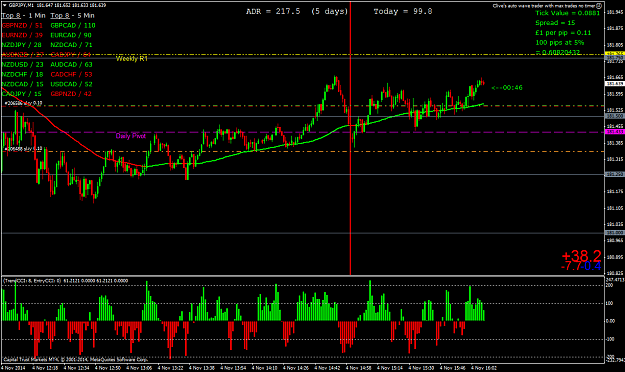Click the upper '#206686 buy 0.10' order label
The width and height of the screenshot is (625, 372).
click(x=23, y=103)
